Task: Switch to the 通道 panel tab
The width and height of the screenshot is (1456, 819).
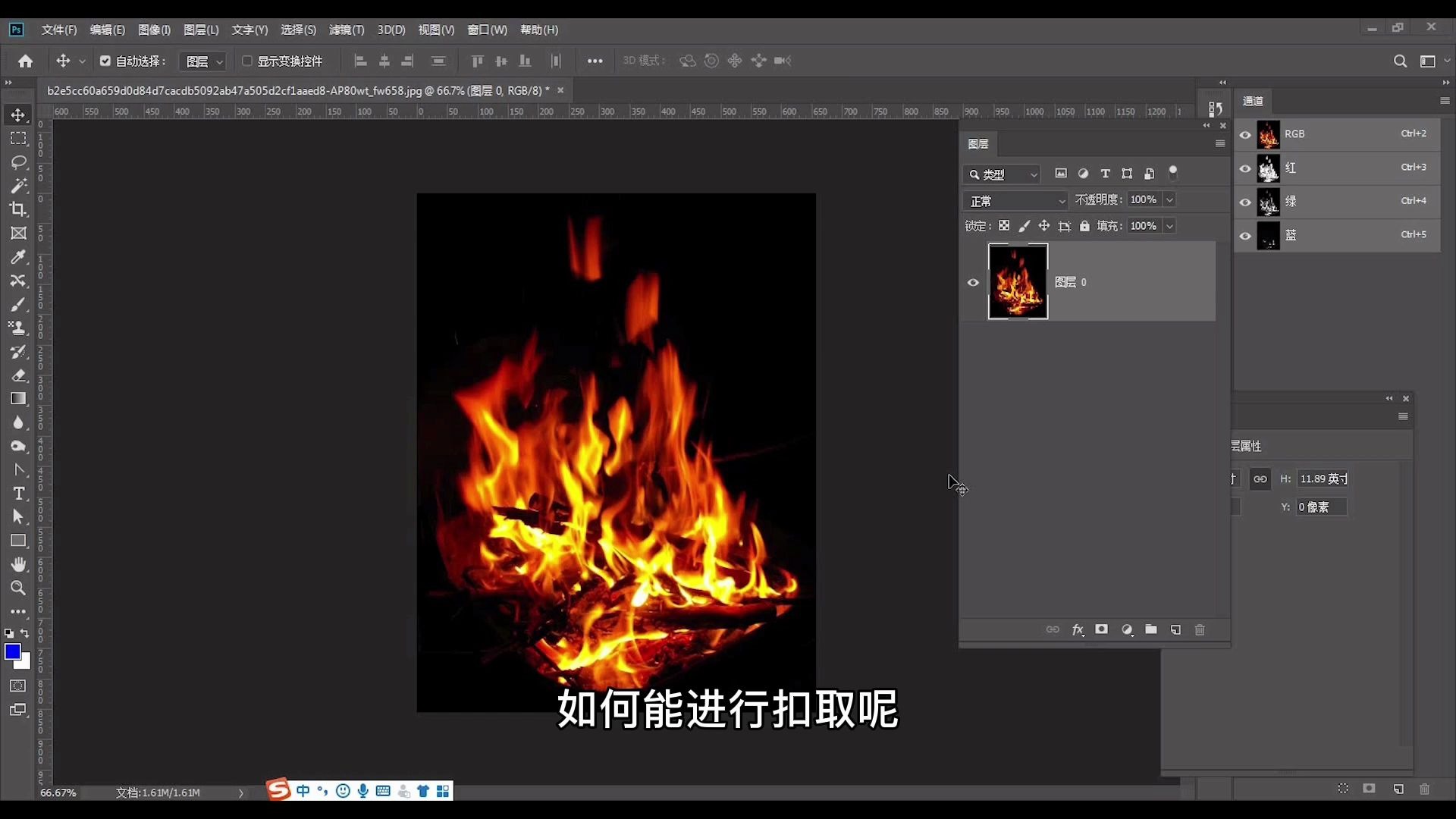Action: pos(1253,100)
